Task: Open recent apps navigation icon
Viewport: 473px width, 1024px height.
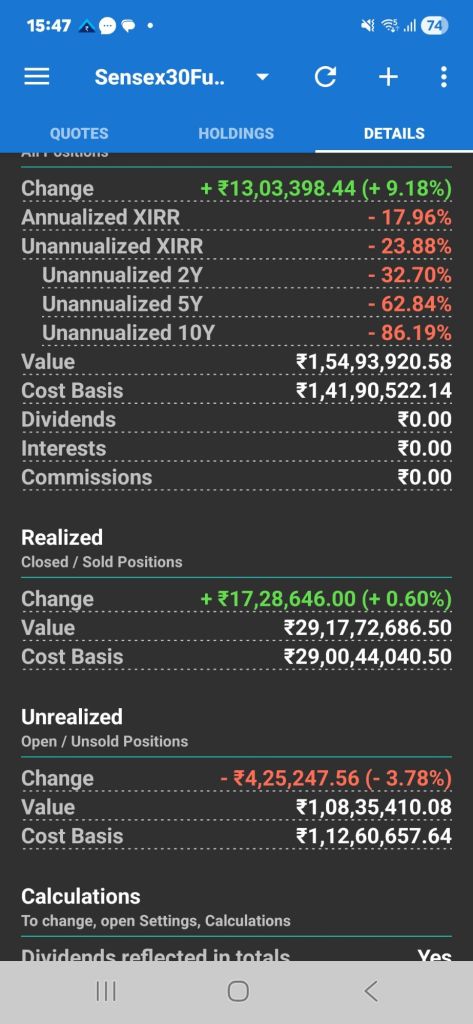Action: coord(106,991)
